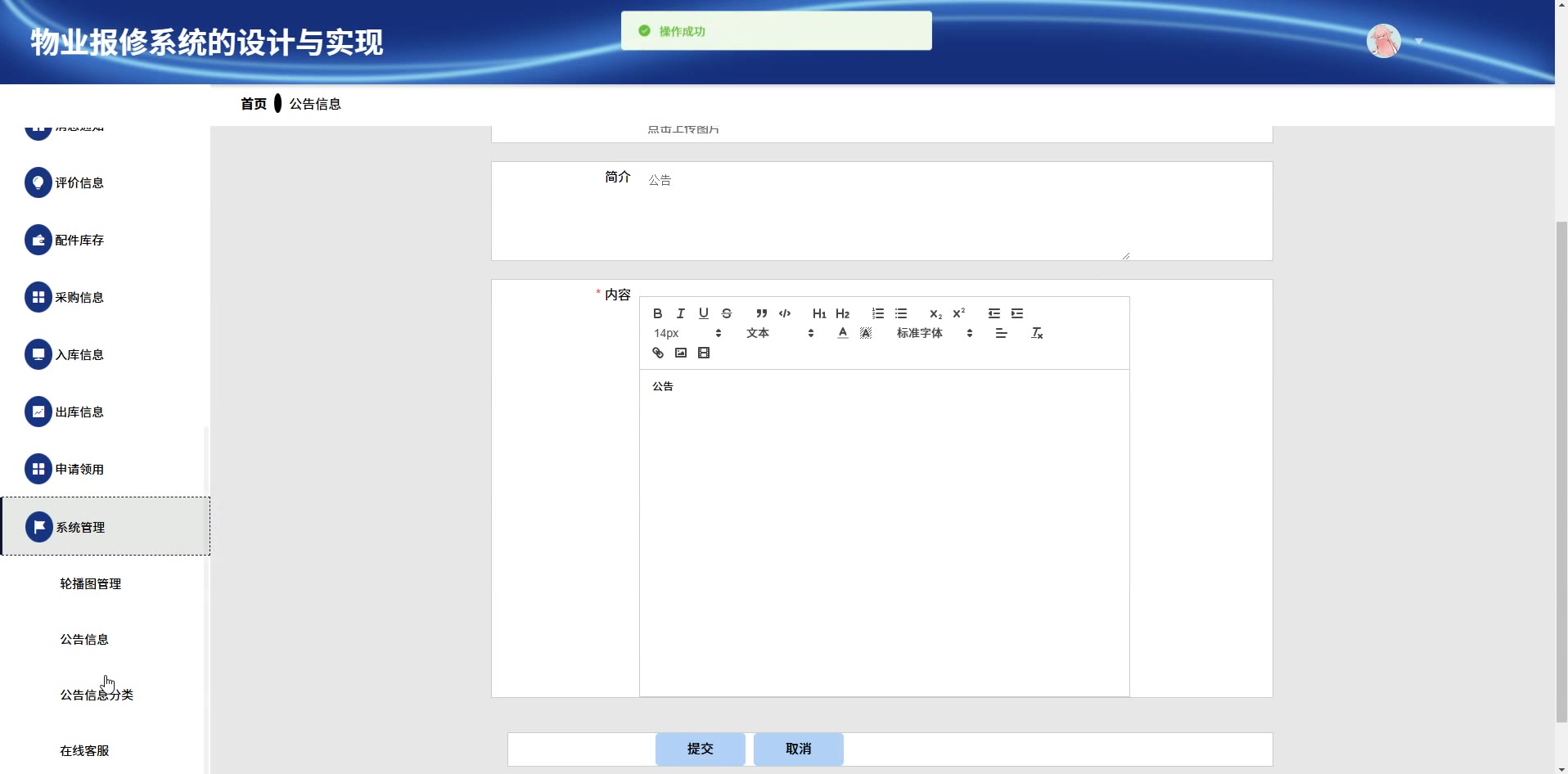
Task: Click the 出库信息 chart icon
Action: pyautogui.click(x=38, y=412)
